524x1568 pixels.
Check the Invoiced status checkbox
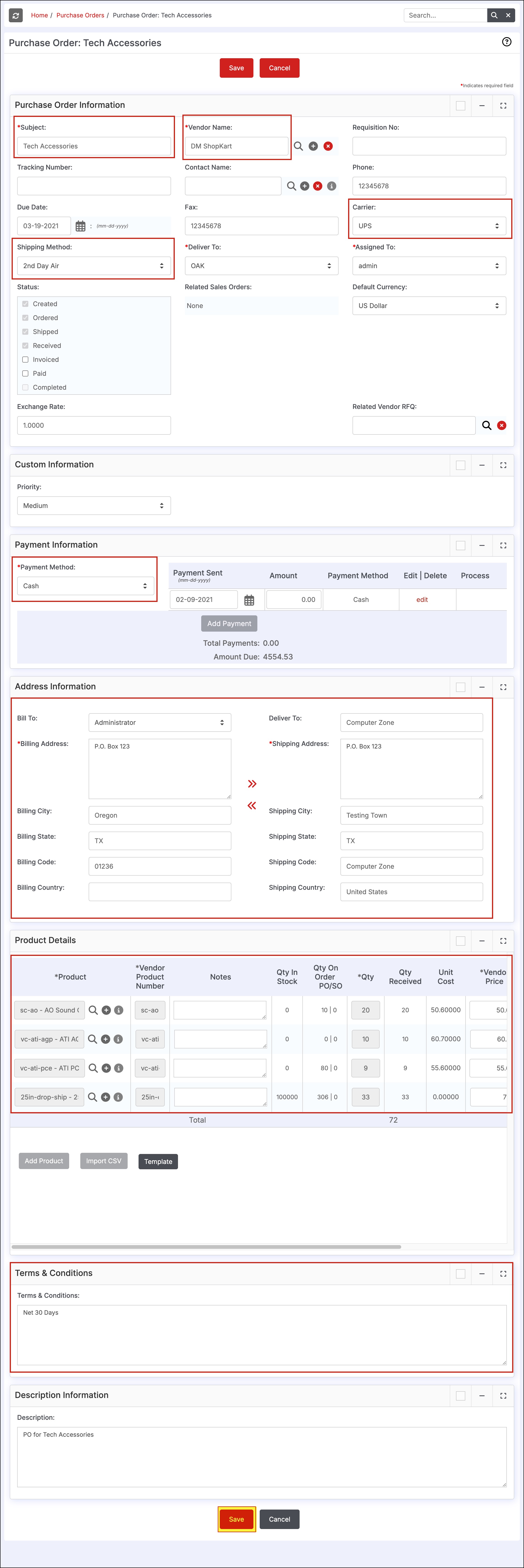pos(26,360)
